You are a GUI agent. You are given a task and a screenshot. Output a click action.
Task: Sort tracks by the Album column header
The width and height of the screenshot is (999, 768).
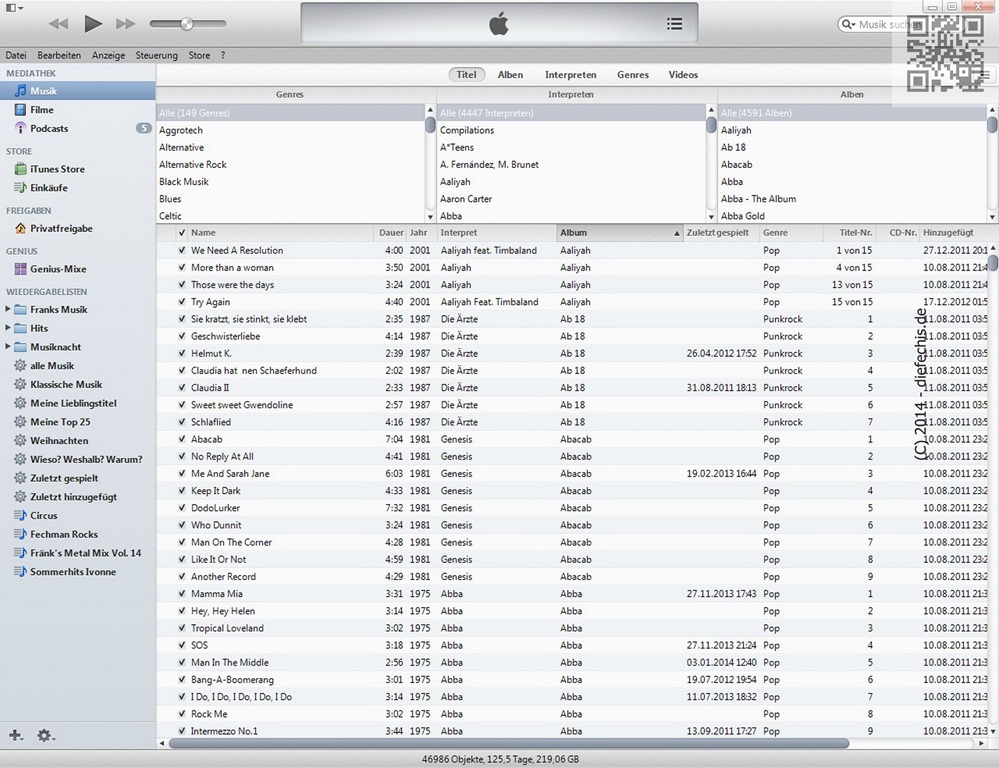(x=619, y=233)
